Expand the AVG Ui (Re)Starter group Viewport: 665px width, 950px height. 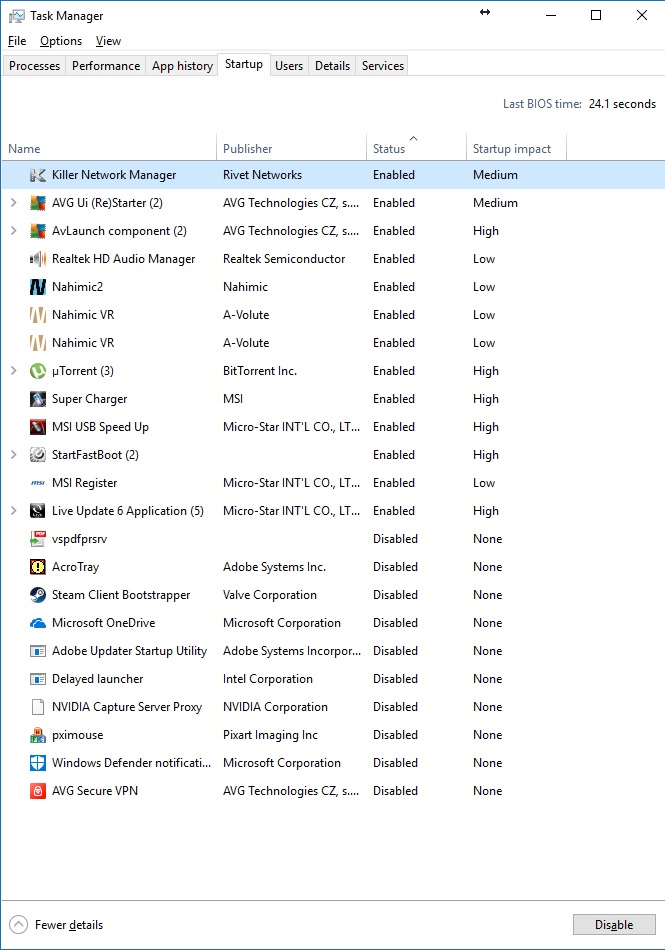tap(13, 203)
